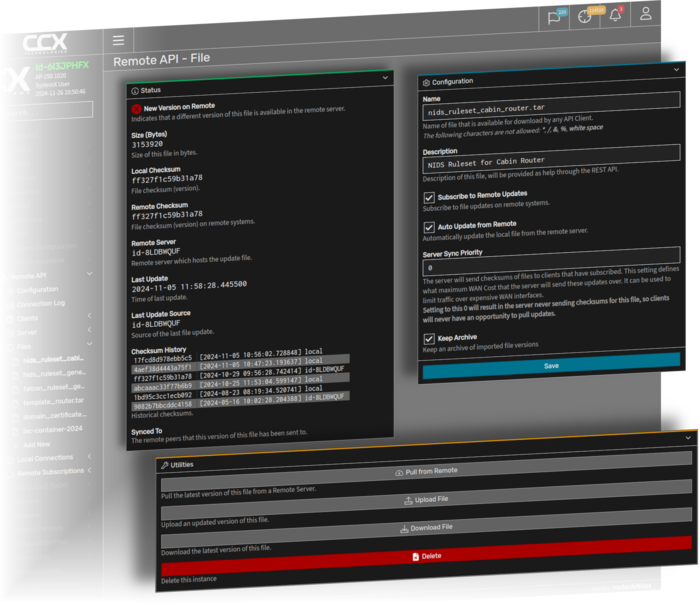Open Connection Log in the sidebar
This screenshot has height=605, width=700.
(41, 304)
